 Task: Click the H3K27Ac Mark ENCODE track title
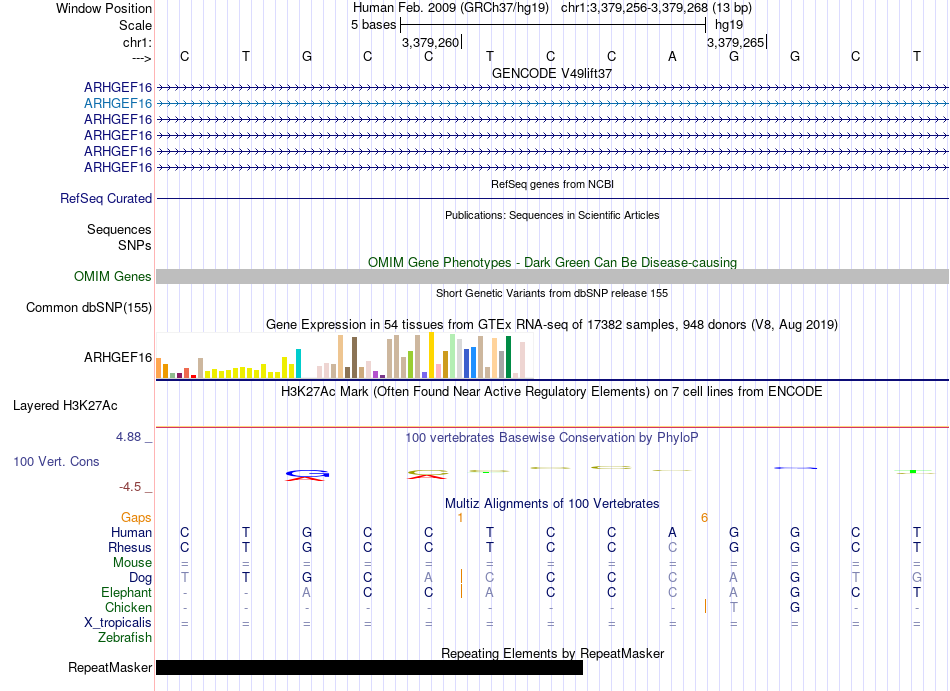coord(552,391)
